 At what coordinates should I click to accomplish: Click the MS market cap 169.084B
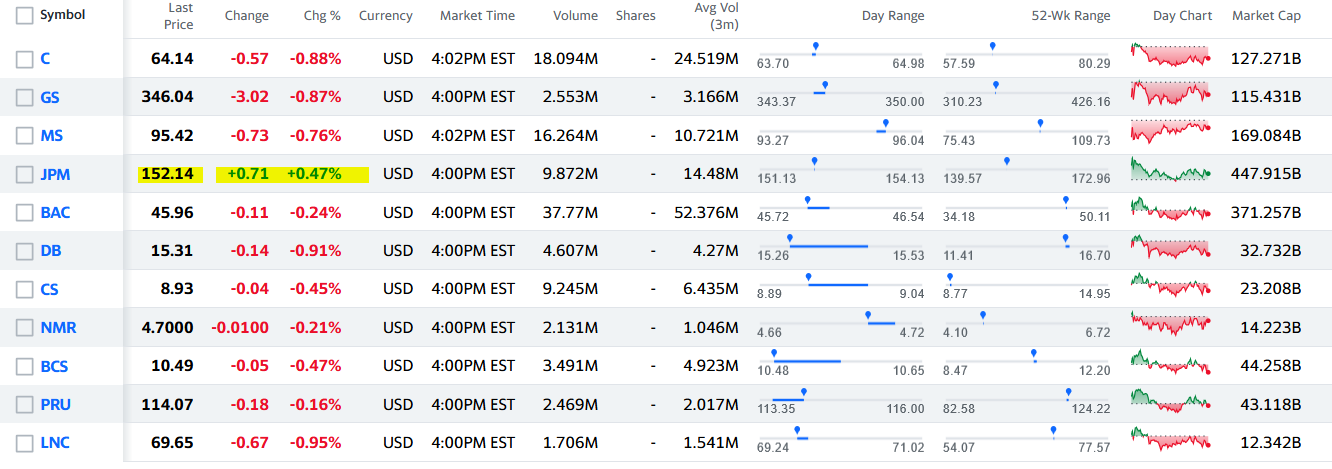point(1265,136)
